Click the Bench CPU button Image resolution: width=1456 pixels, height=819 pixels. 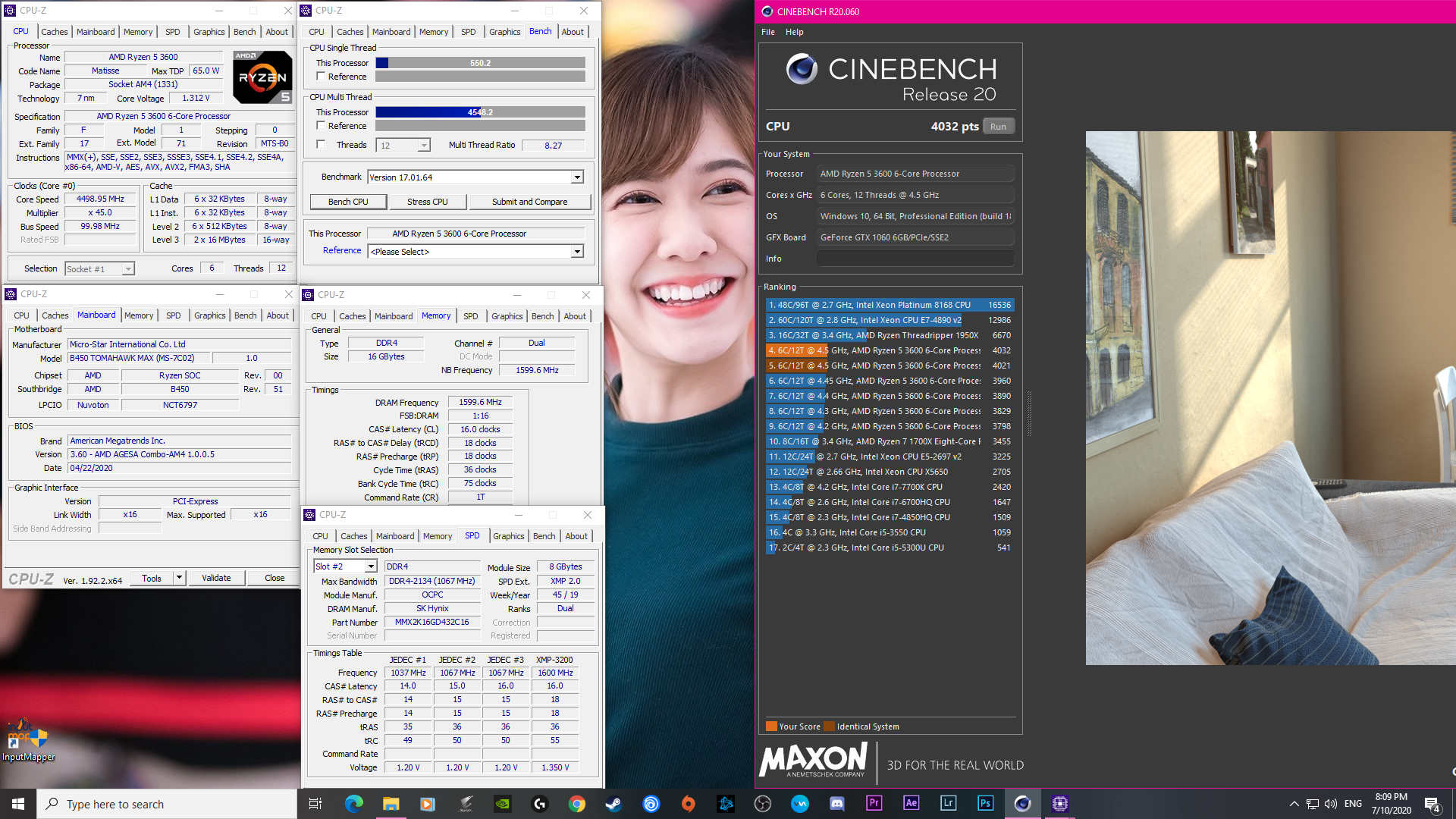[x=348, y=202]
